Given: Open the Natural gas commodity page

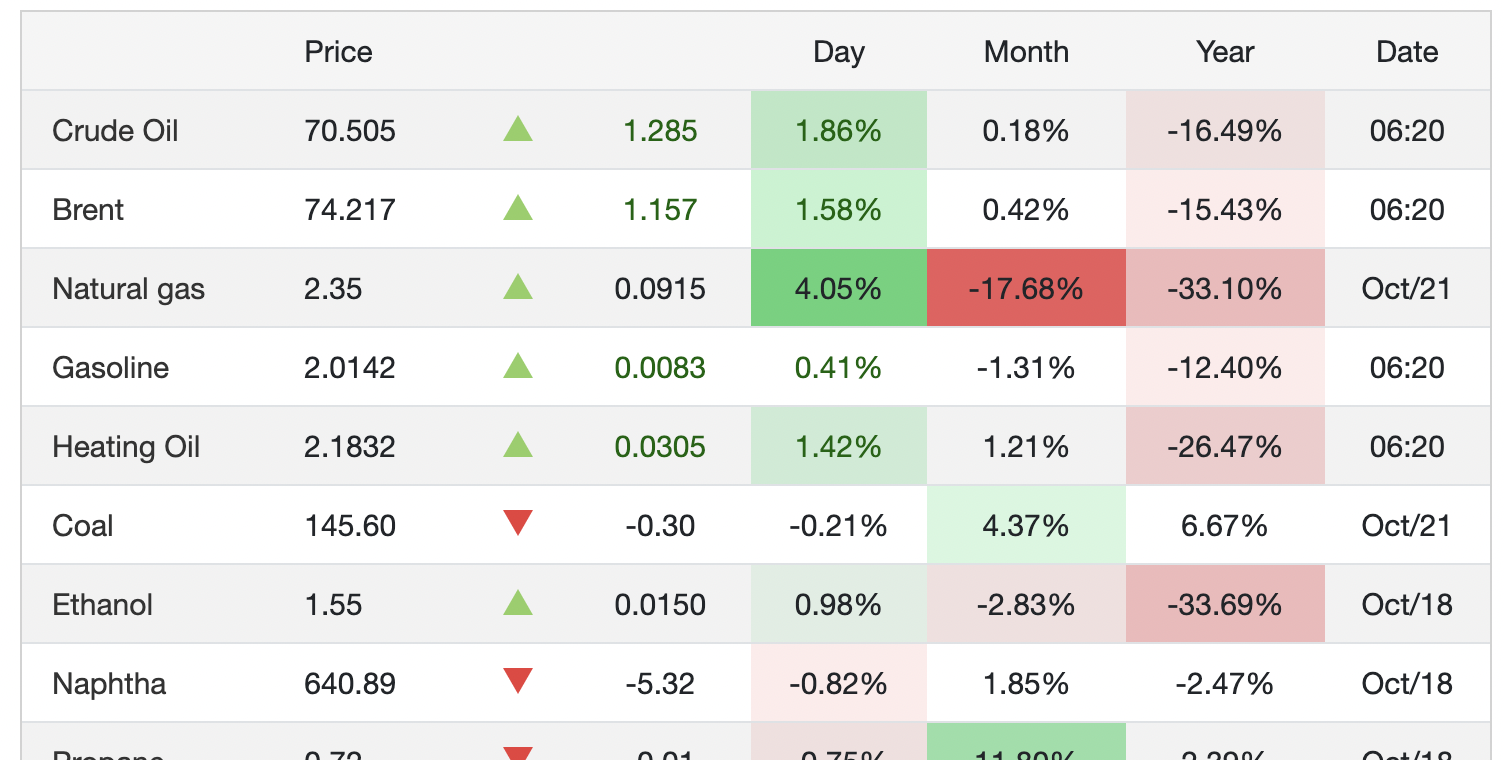Looking at the screenshot, I should [x=128, y=289].
